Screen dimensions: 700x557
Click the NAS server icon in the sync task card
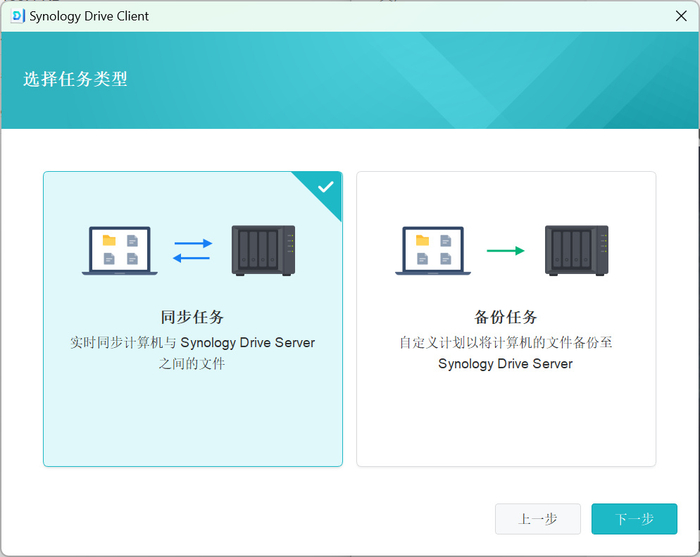[x=263, y=250]
